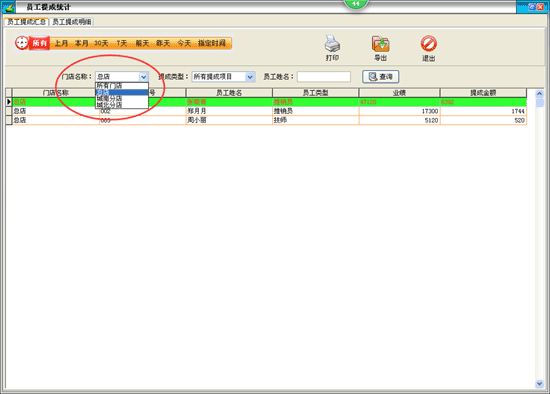This screenshot has width=550, height=394.
Task: Click the app icon in title bar
Action: (x=8, y=7)
